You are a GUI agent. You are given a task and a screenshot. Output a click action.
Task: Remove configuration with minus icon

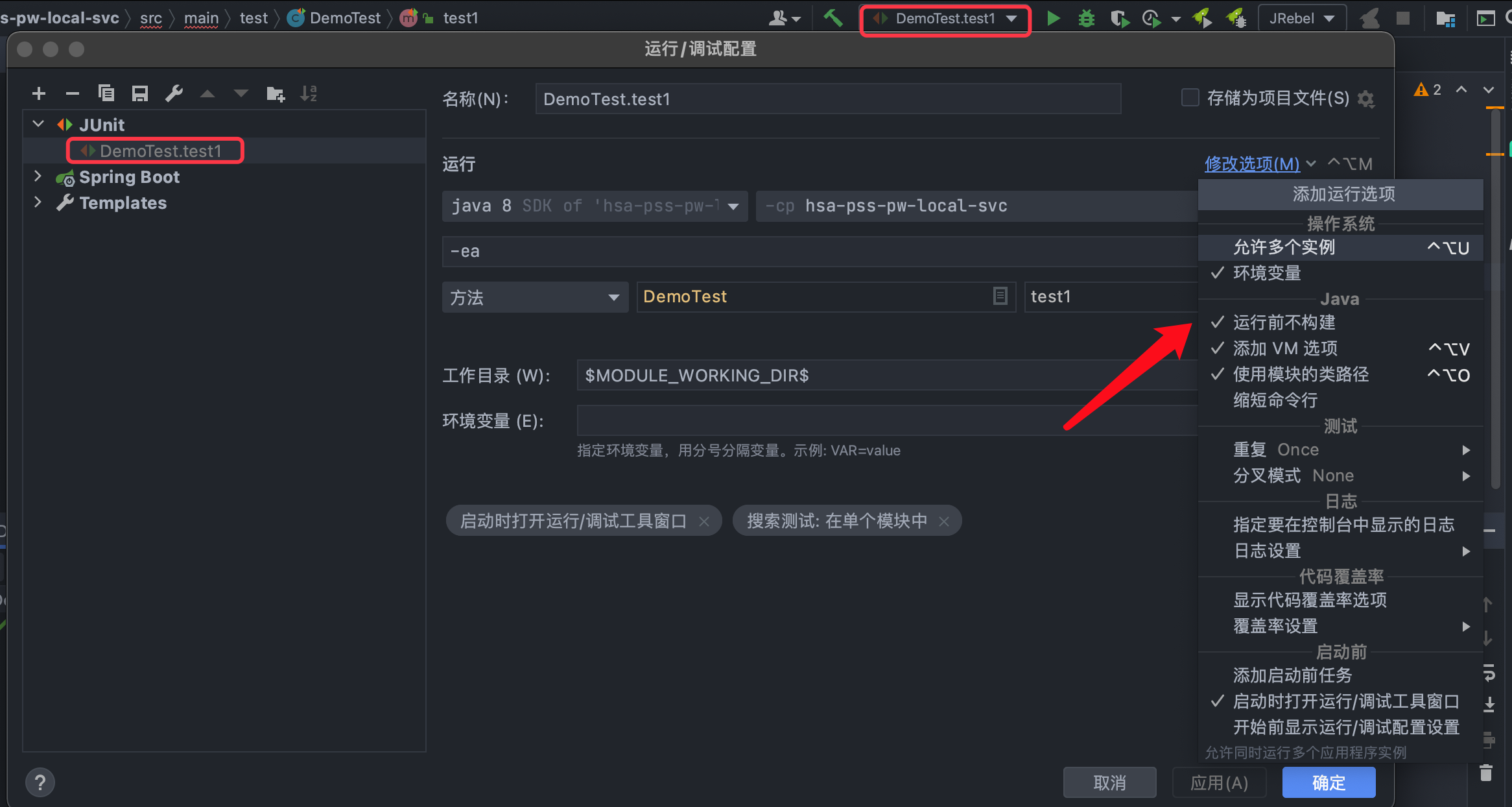tap(73, 93)
